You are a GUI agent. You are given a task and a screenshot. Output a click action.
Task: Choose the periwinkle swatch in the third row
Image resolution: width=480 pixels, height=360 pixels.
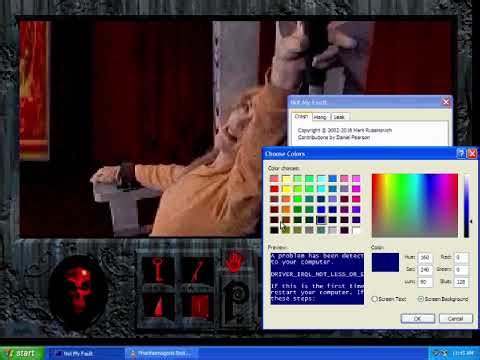point(332,199)
